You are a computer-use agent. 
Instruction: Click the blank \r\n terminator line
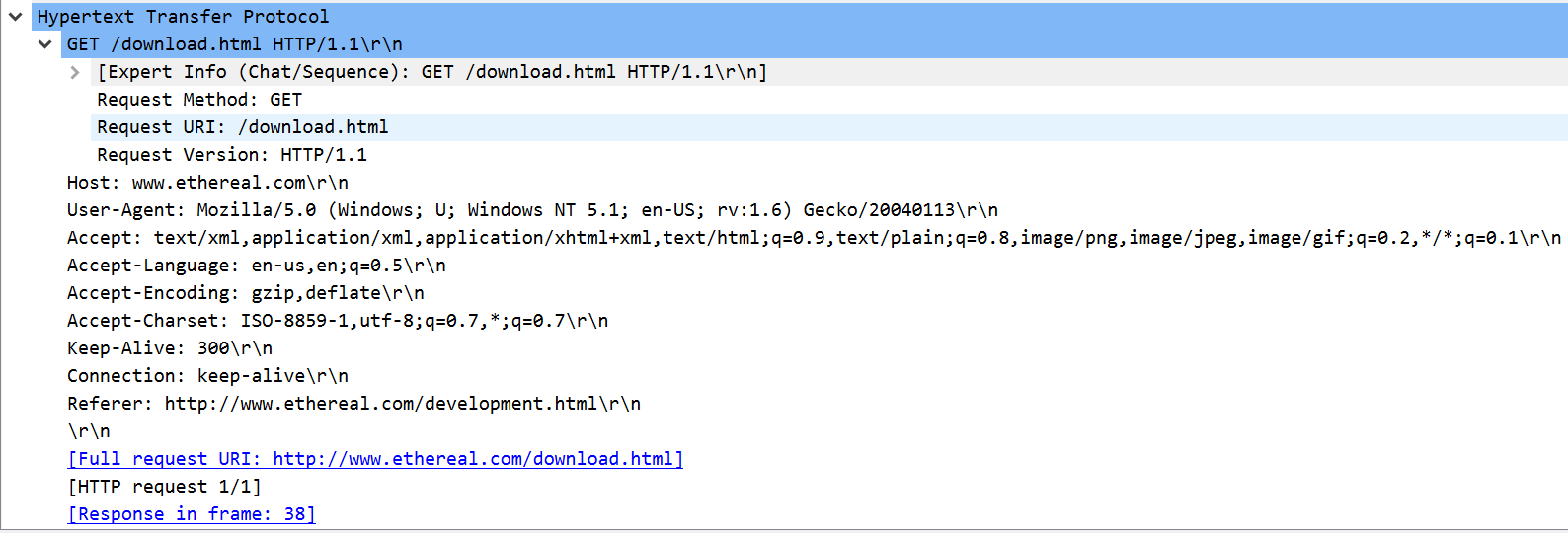click(x=89, y=431)
